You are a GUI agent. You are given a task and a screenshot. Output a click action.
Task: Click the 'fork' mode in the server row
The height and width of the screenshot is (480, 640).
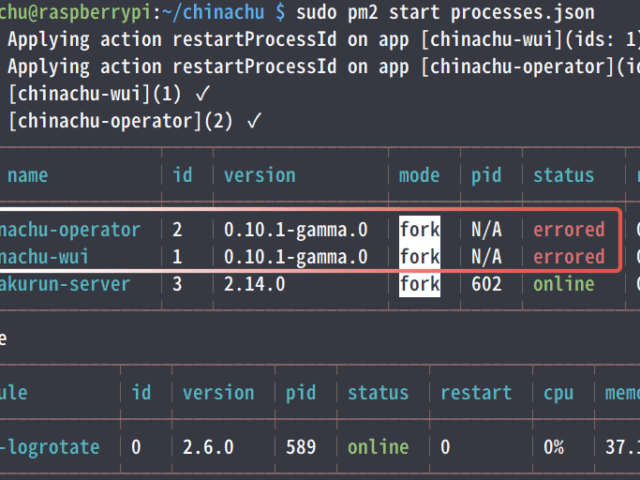click(x=420, y=283)
